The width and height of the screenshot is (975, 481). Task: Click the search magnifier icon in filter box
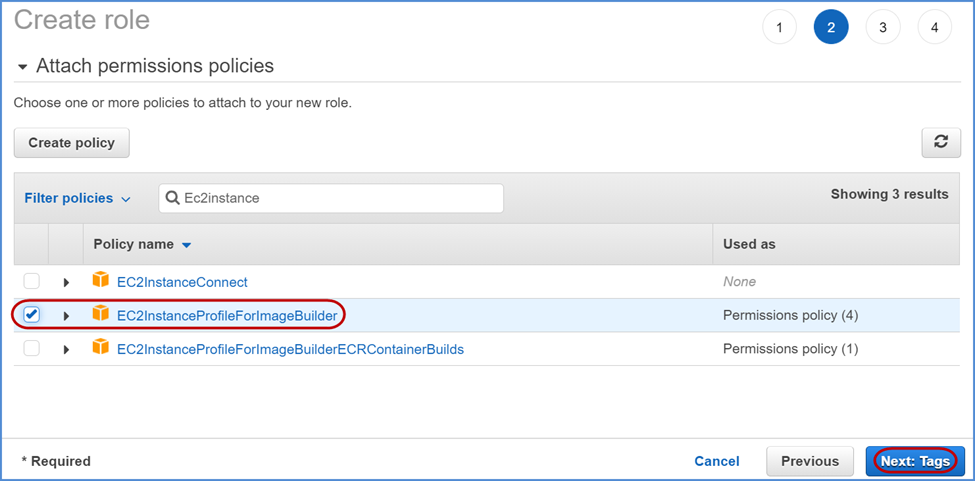coord(173,198)
